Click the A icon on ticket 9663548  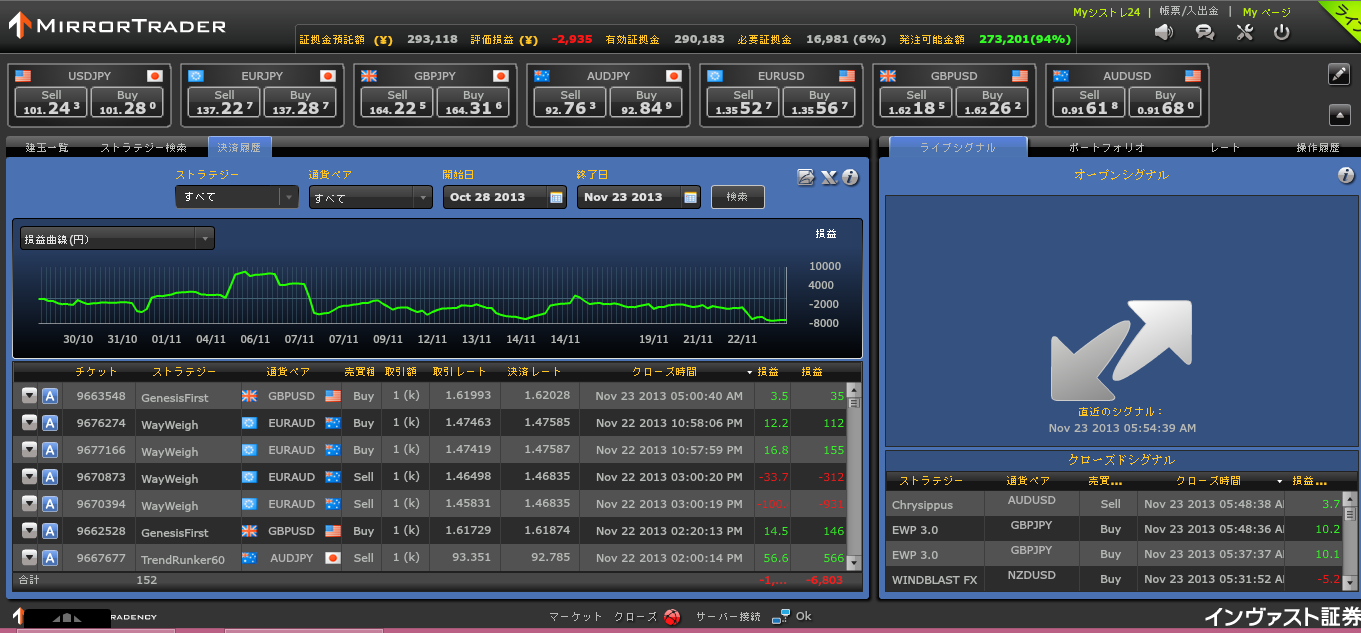50,396
